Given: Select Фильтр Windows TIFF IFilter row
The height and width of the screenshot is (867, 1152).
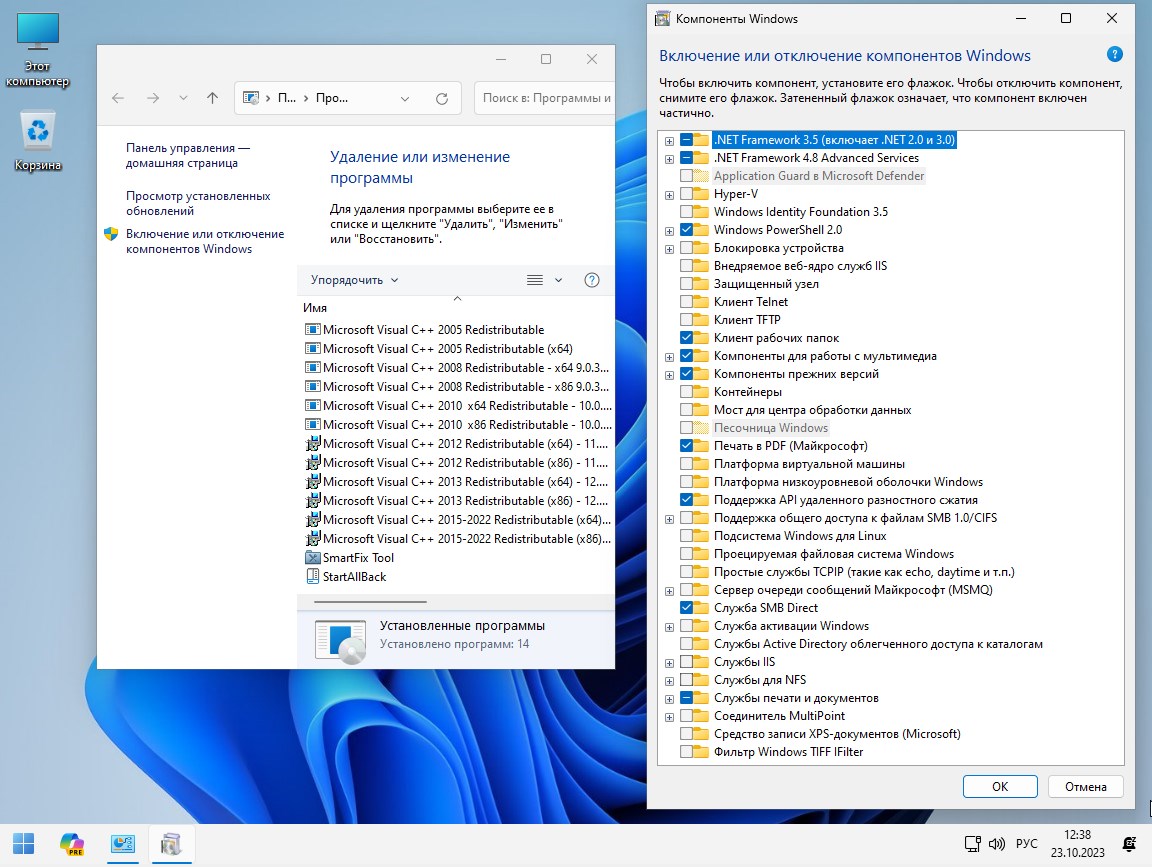Looking at the screenshot, I should pyautogui.click(x=788, y=752).
